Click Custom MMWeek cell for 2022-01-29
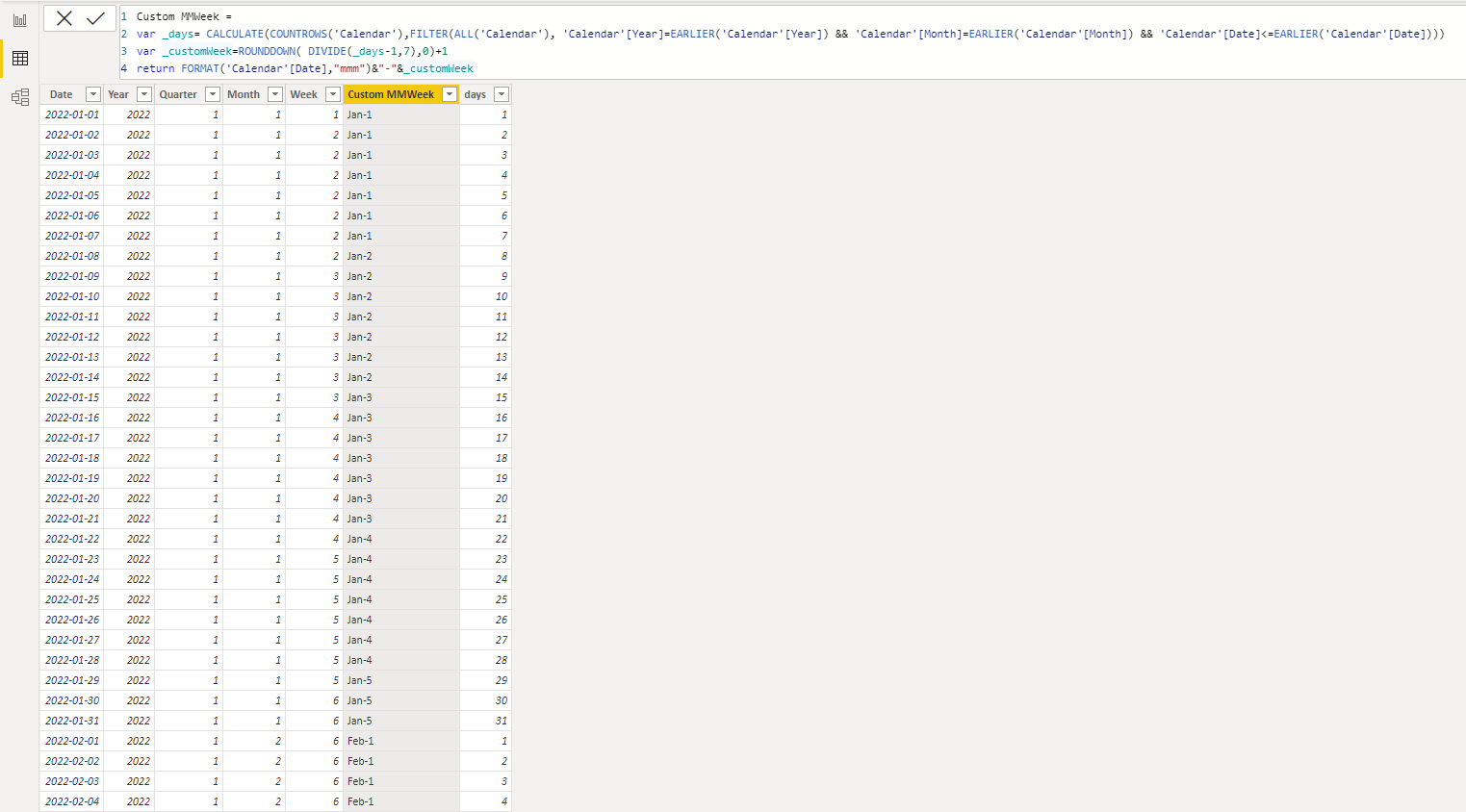Screen dimensions: 1466x812 click(401, 680)
